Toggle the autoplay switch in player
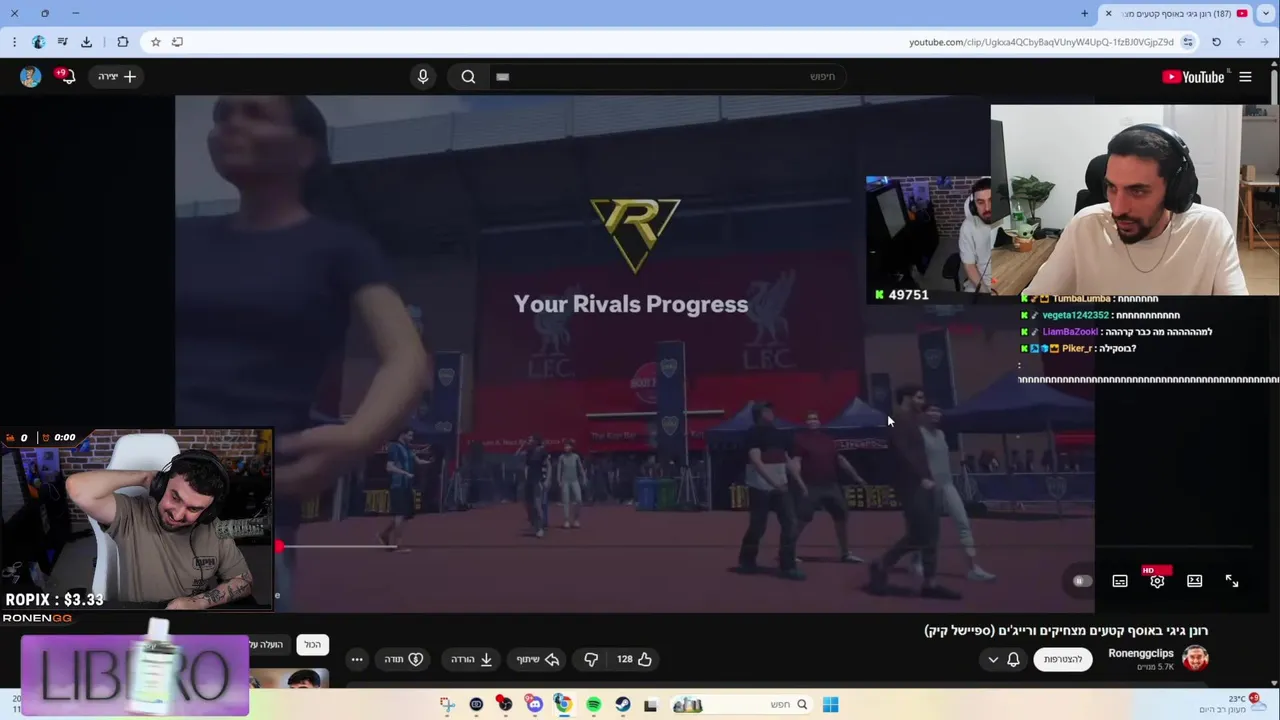Image resolution: width=1280 pixels, height=720 pixels. [1081, 581]
